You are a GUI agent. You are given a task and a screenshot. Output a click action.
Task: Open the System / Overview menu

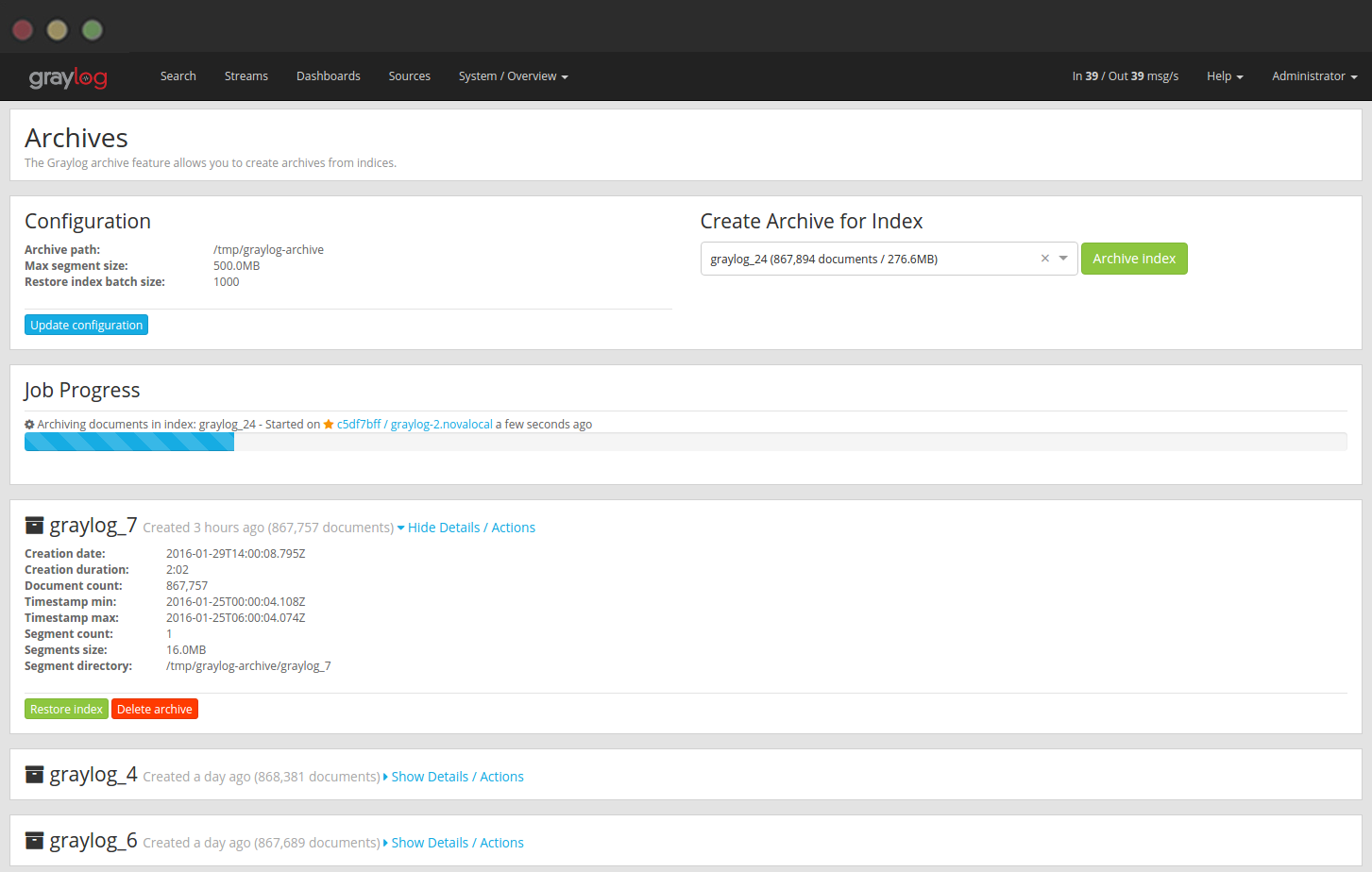pyautogui.click(x=513, y=76)
